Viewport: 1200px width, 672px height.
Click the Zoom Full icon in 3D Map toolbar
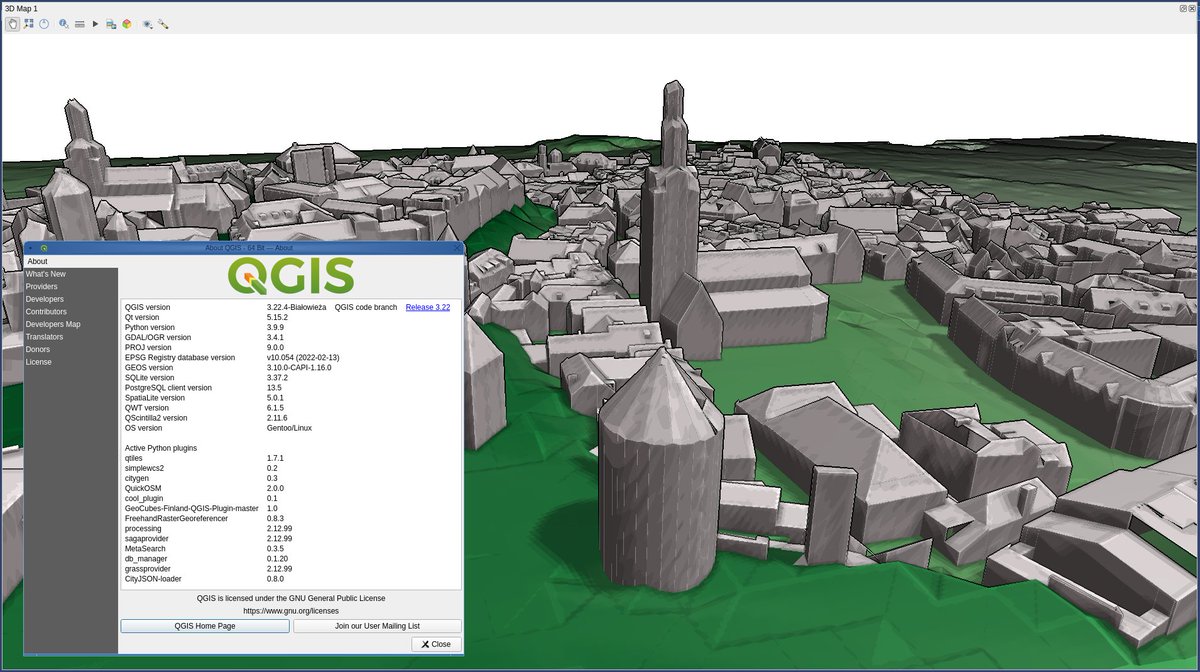pos(29,24)
